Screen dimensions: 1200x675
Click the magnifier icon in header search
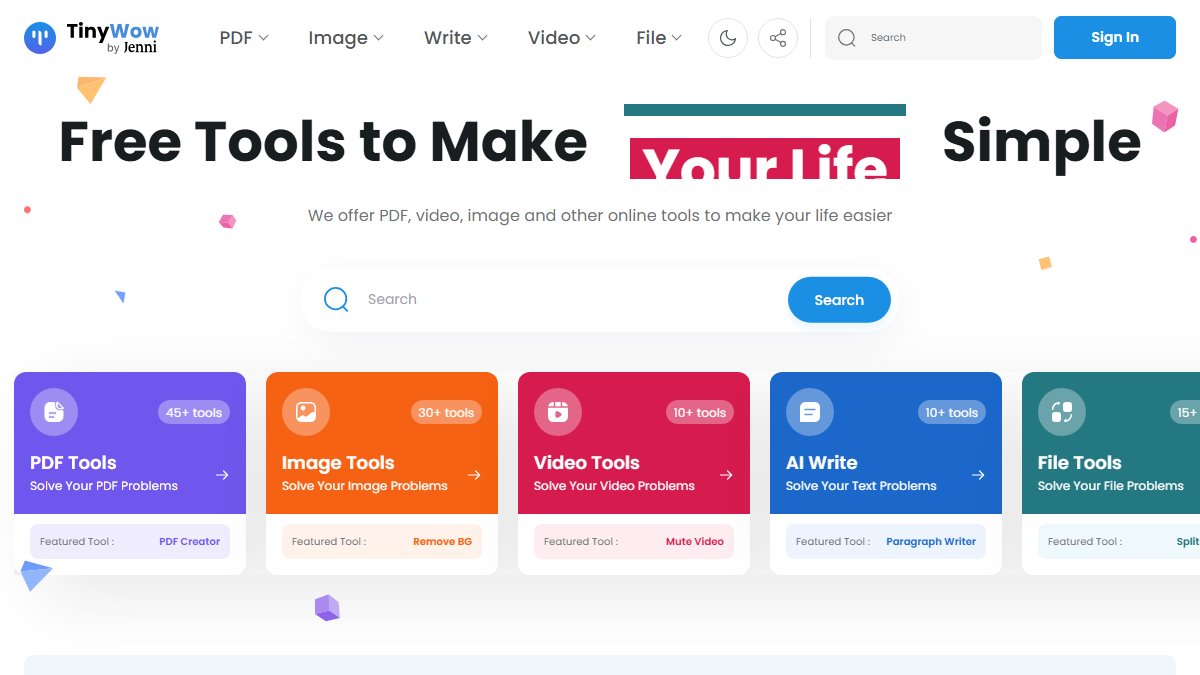coord(847,38)
